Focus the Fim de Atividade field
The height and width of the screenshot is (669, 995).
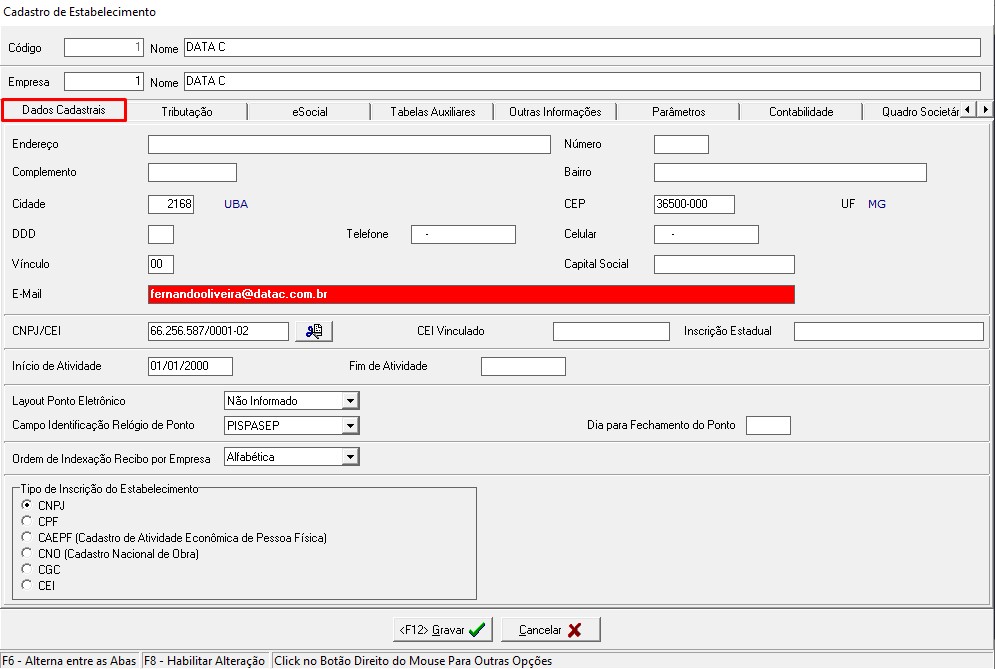[523, 366]
